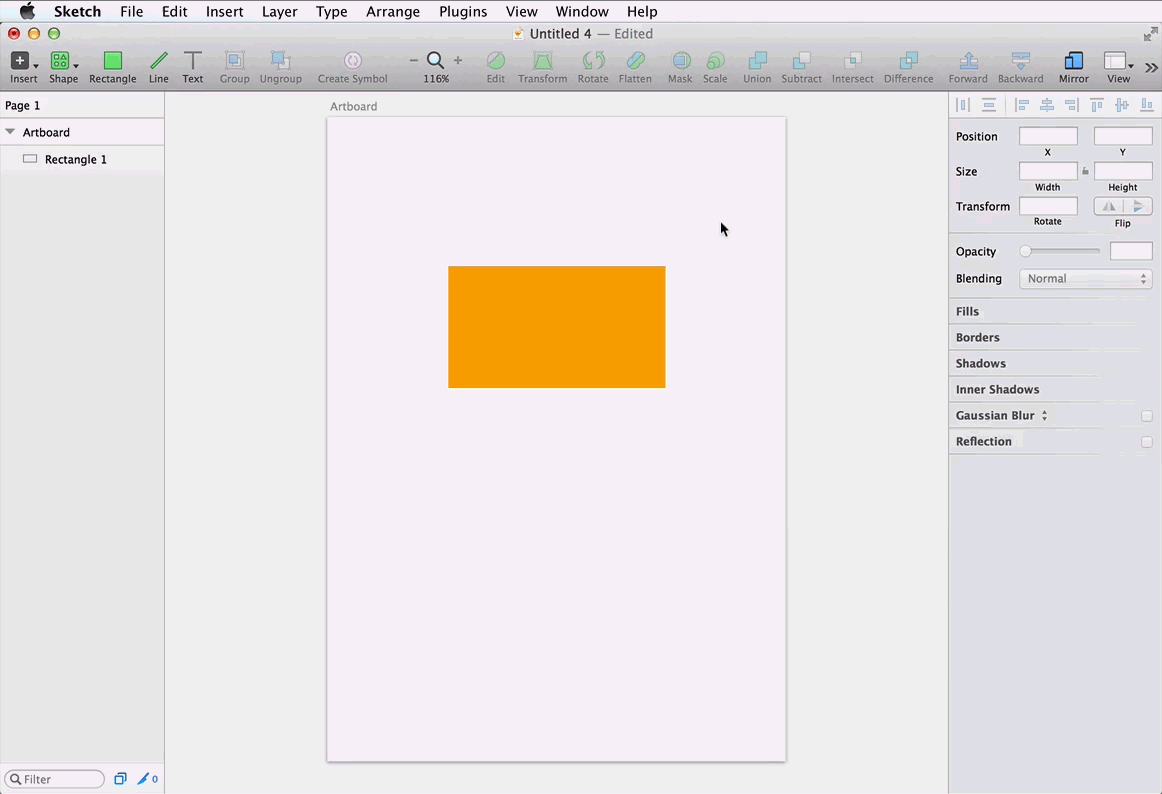The height and width of the screenshot is (794, 1162).
Task: Adjust the Opacity slider
Action: 1026,252
